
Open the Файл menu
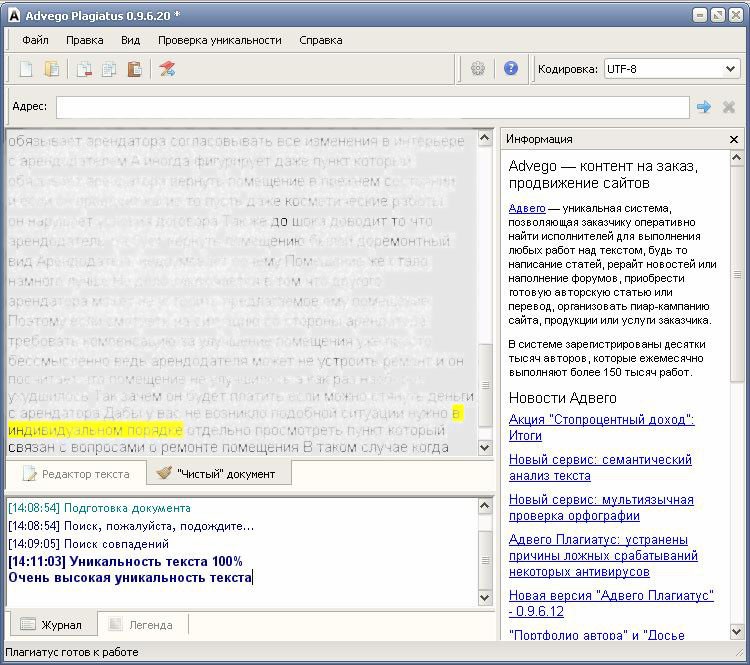coord(35,40)
